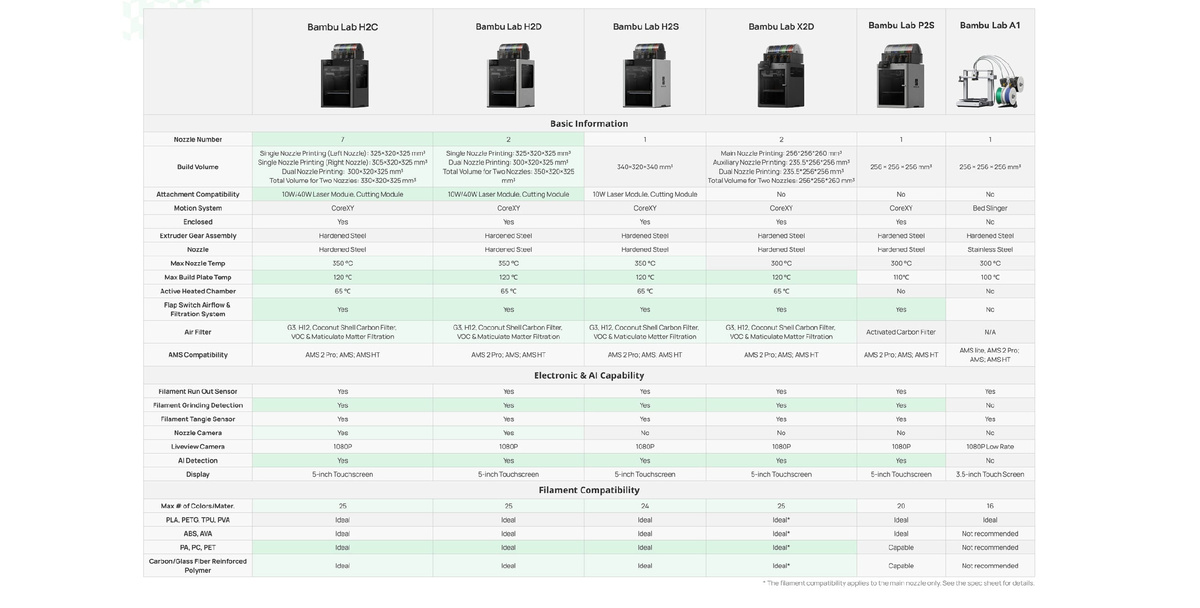
Task: Click the "PA, PC, PET" row label
Action: (198, 547)
